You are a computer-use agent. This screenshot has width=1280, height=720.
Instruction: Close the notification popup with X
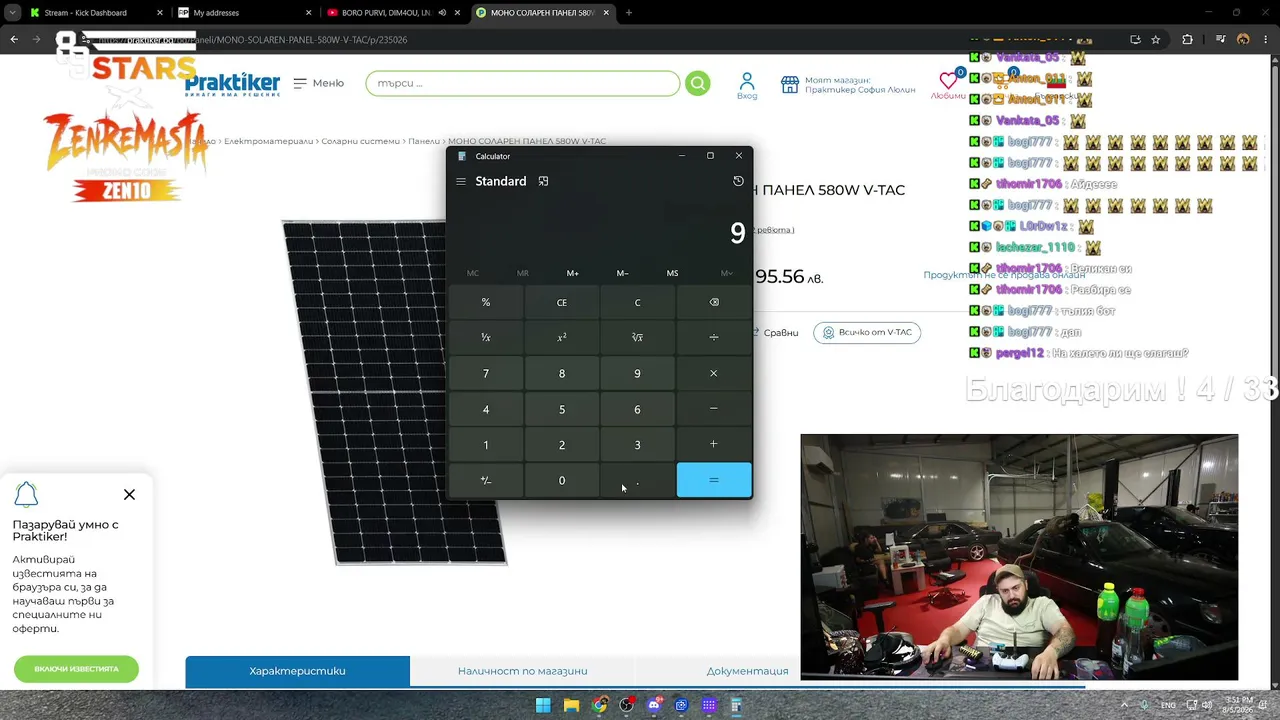tap(129, 494)
